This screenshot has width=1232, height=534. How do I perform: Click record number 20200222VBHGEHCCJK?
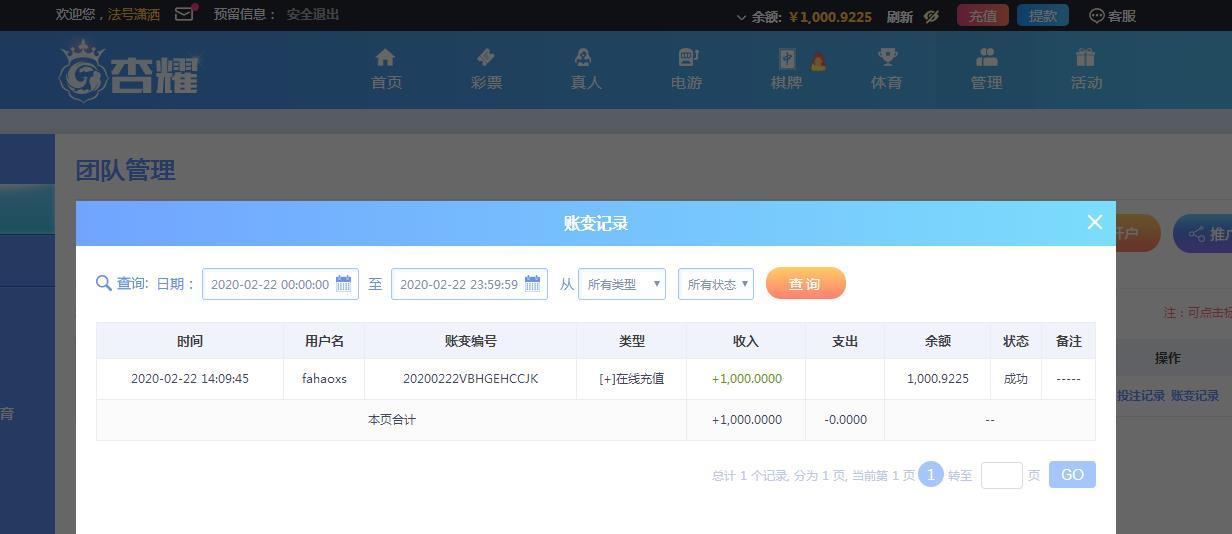[471, 379]
